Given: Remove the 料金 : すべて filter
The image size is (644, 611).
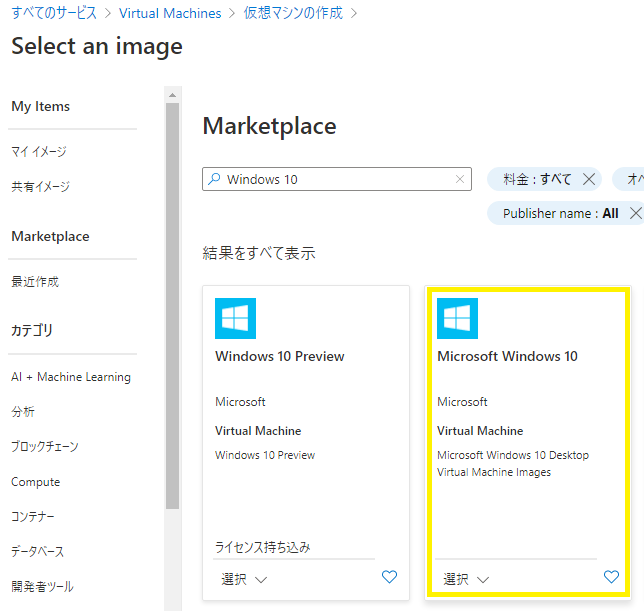Looking at the screenshot, I should point(589,179).
